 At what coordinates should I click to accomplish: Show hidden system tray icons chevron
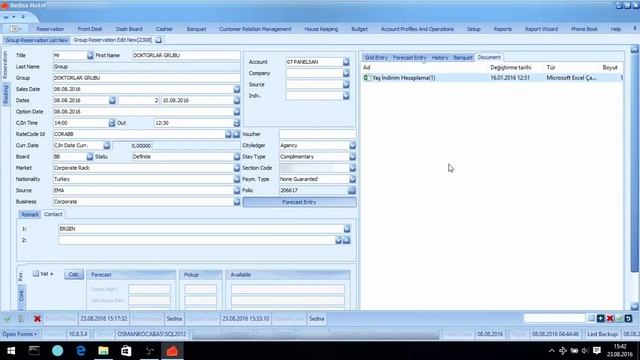[x=551, y=351]
